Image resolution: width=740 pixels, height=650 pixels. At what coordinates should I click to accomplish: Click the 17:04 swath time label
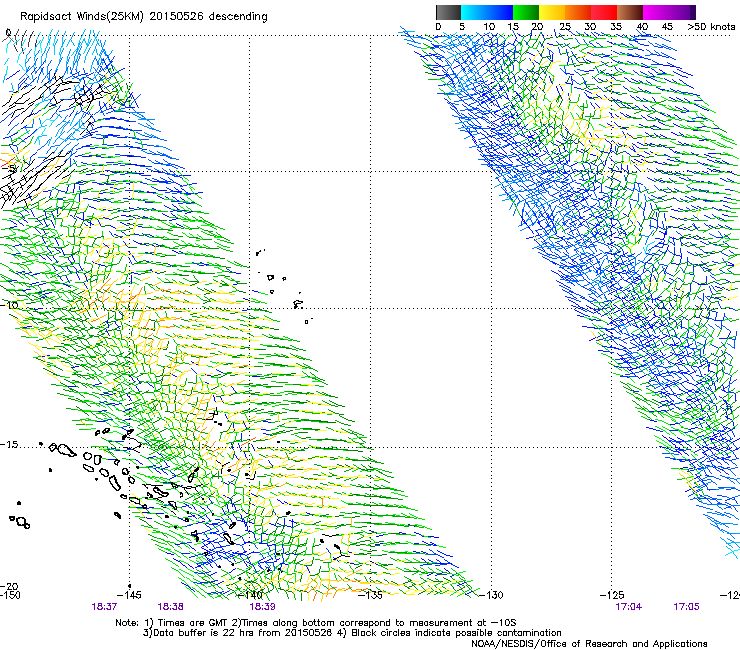click(x=629, y=607)
